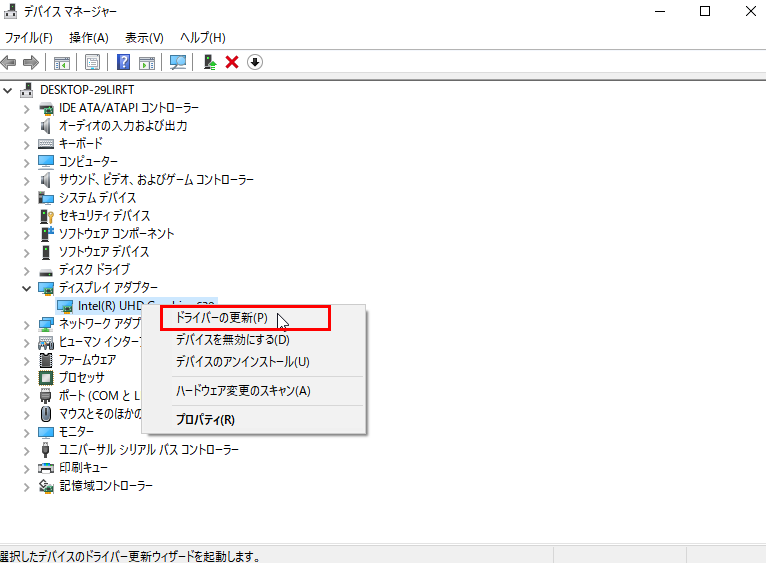This screenshot has width=766, height=563.
Task: Select the ディスク ドライブ row
Action: pos(95,270)
